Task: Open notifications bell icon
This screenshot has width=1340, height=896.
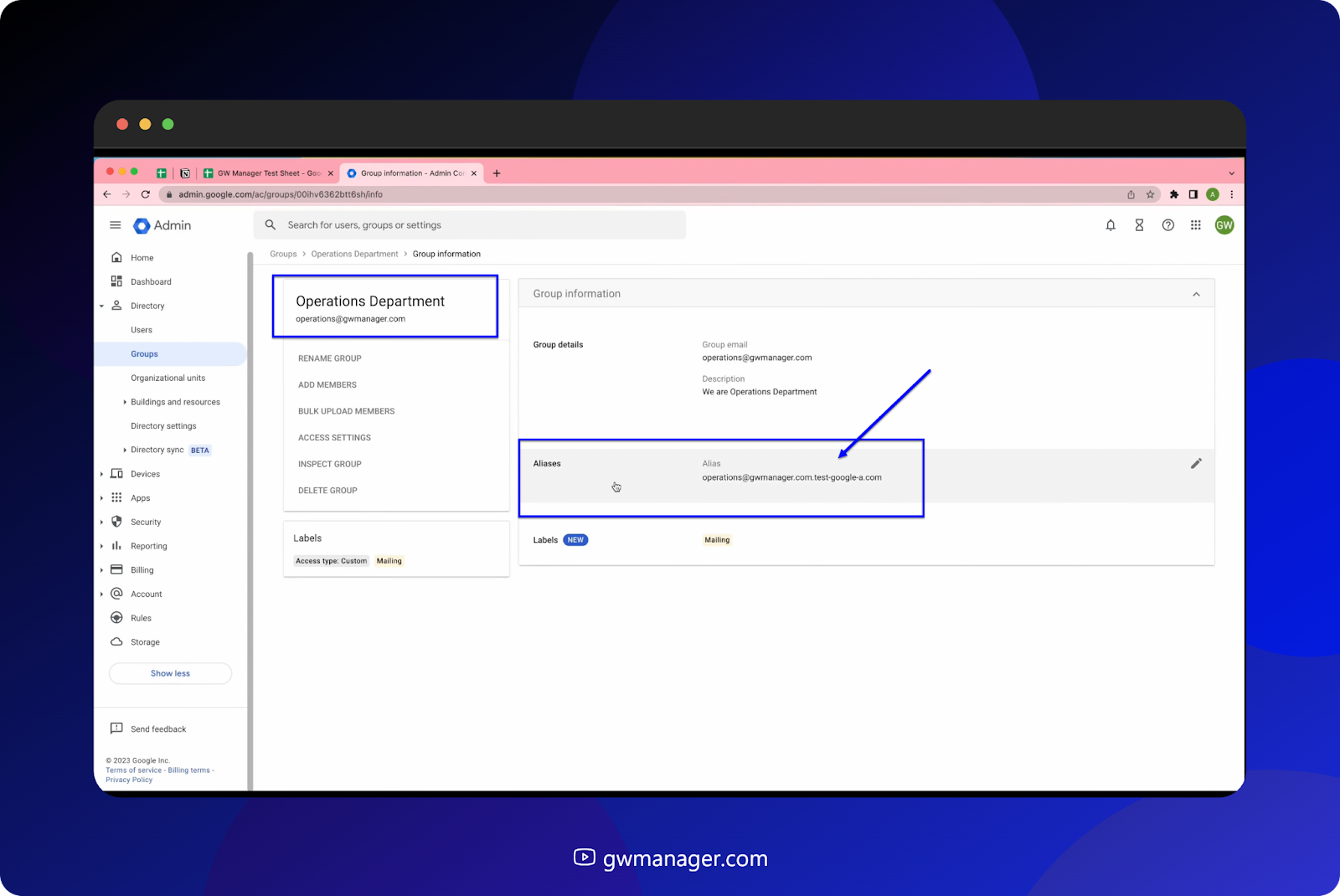Action: click(1111, 225)
